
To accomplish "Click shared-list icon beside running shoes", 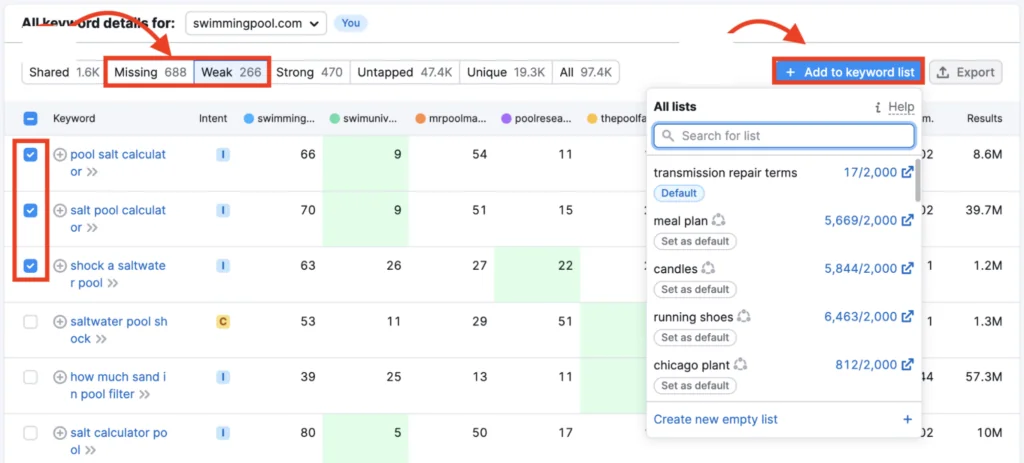I will [x=744, y=317].
